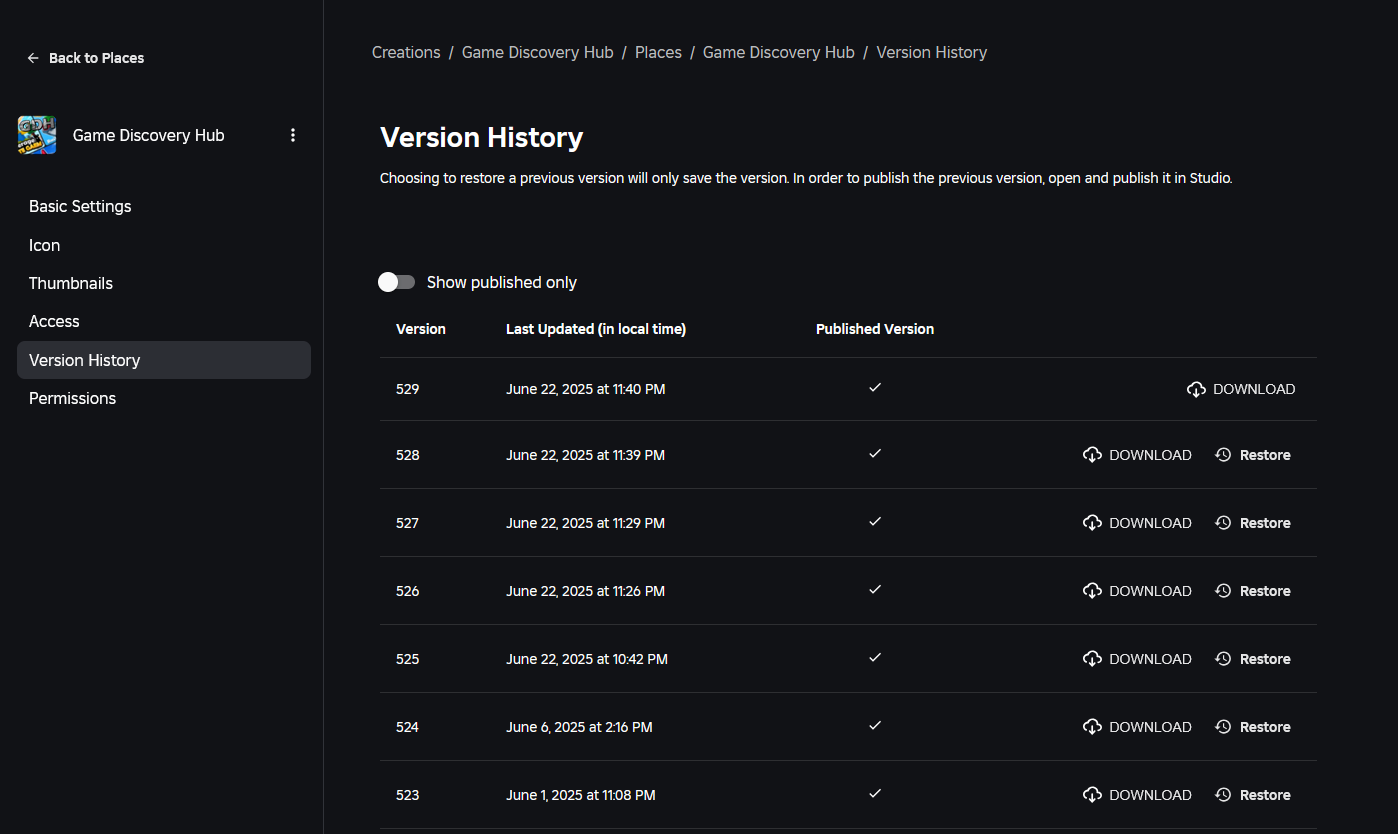1398x834 pixels.
Task: Click the date June 6, 2025 at 2:16 PM
Action: [x=579, y=727]
